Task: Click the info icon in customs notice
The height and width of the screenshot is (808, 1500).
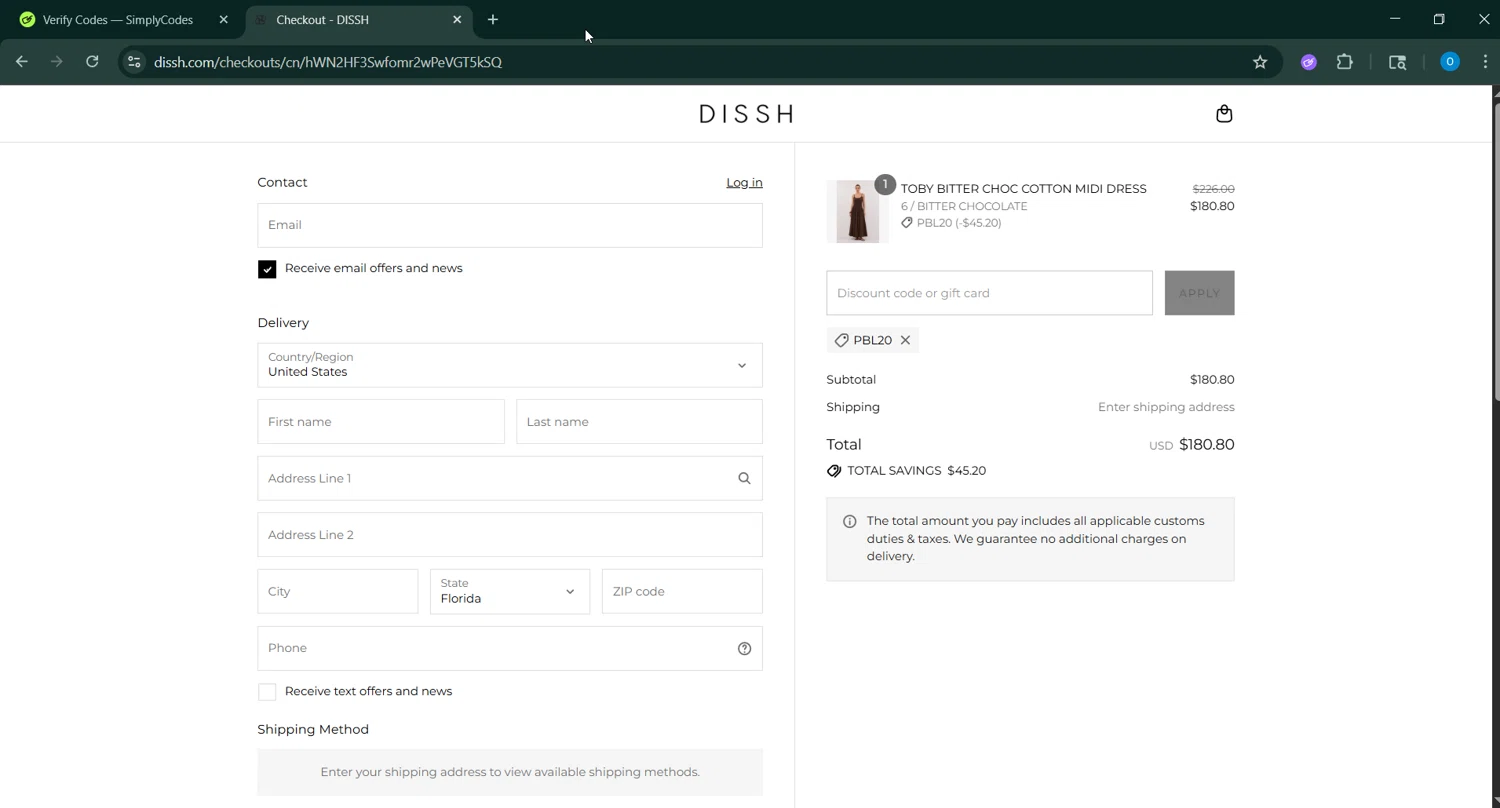Action: (x=849, y=521)
